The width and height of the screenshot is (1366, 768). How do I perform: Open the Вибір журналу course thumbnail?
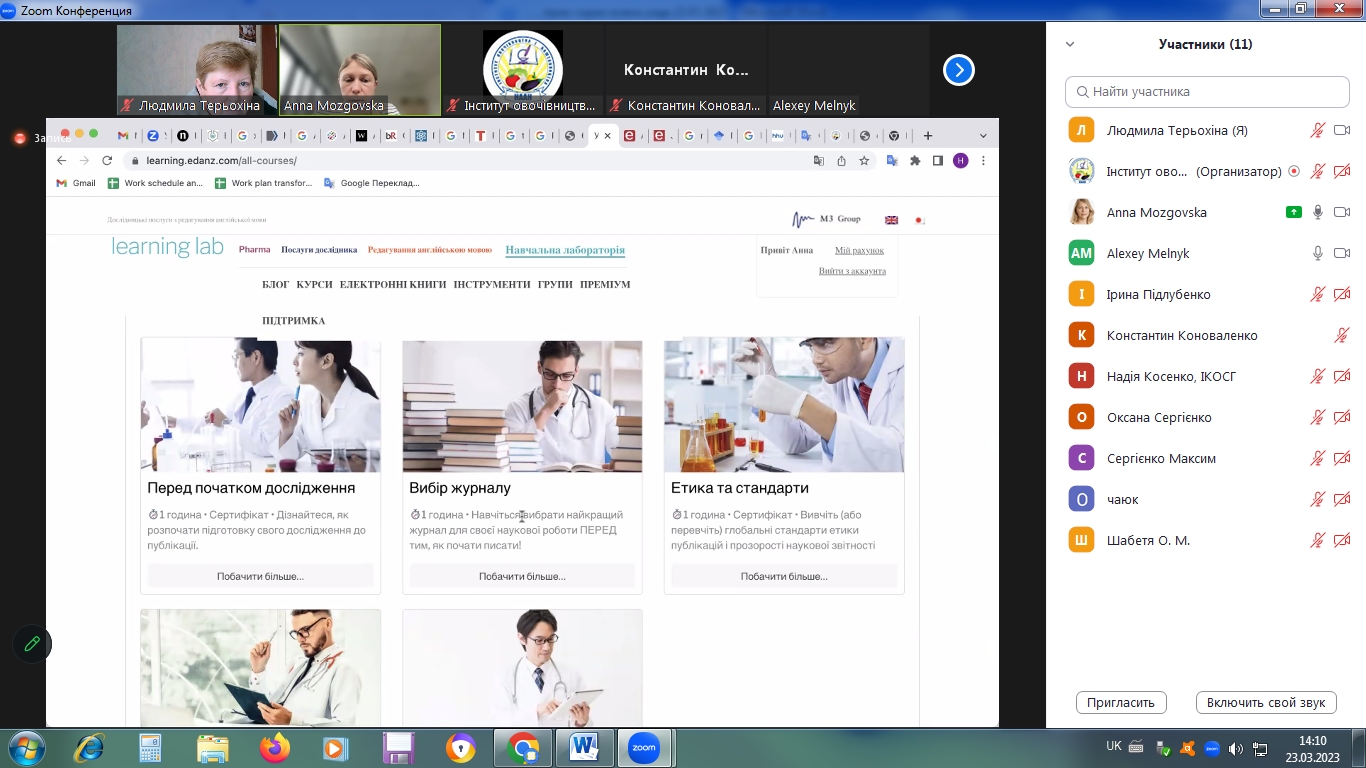pos(522,405)
